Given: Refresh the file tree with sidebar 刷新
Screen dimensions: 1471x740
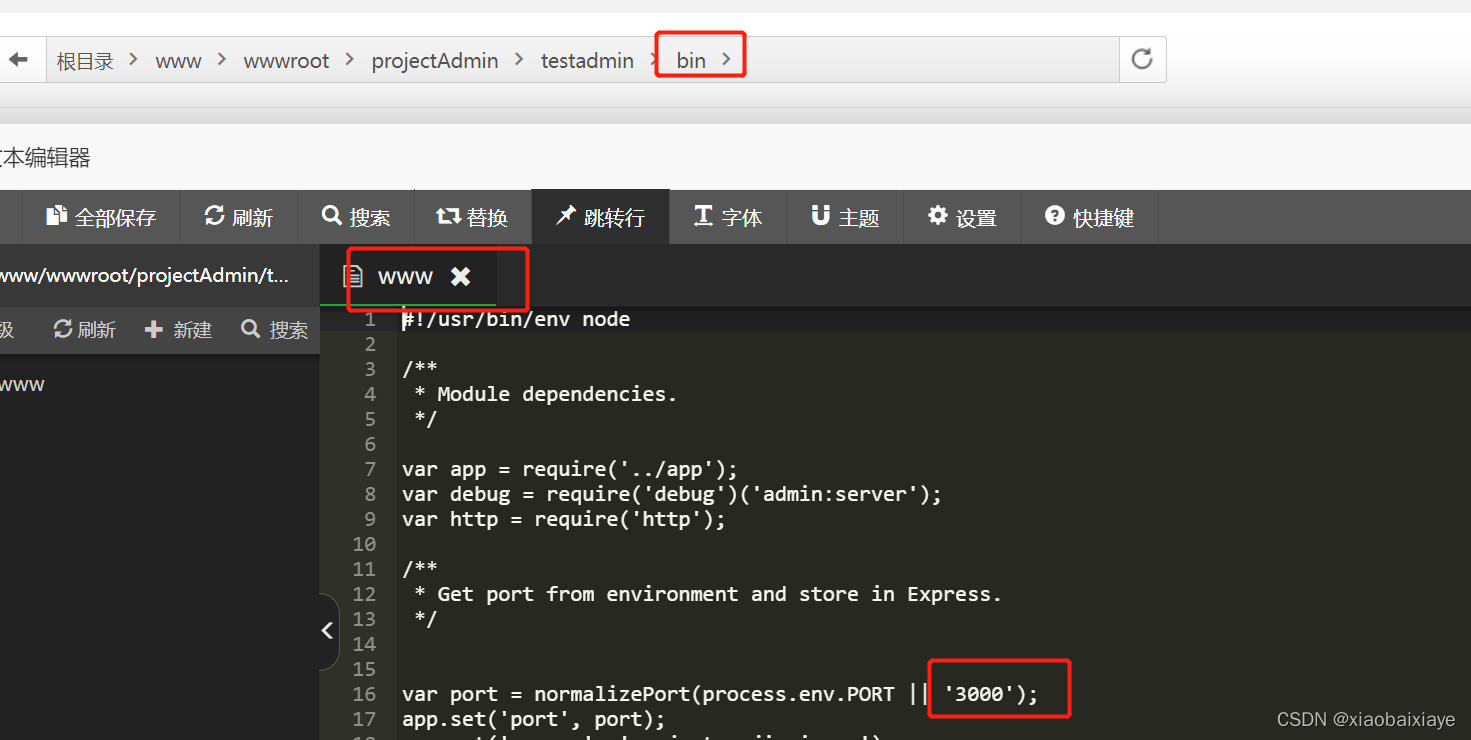Looking at the screenshot, I should point(84,329).
